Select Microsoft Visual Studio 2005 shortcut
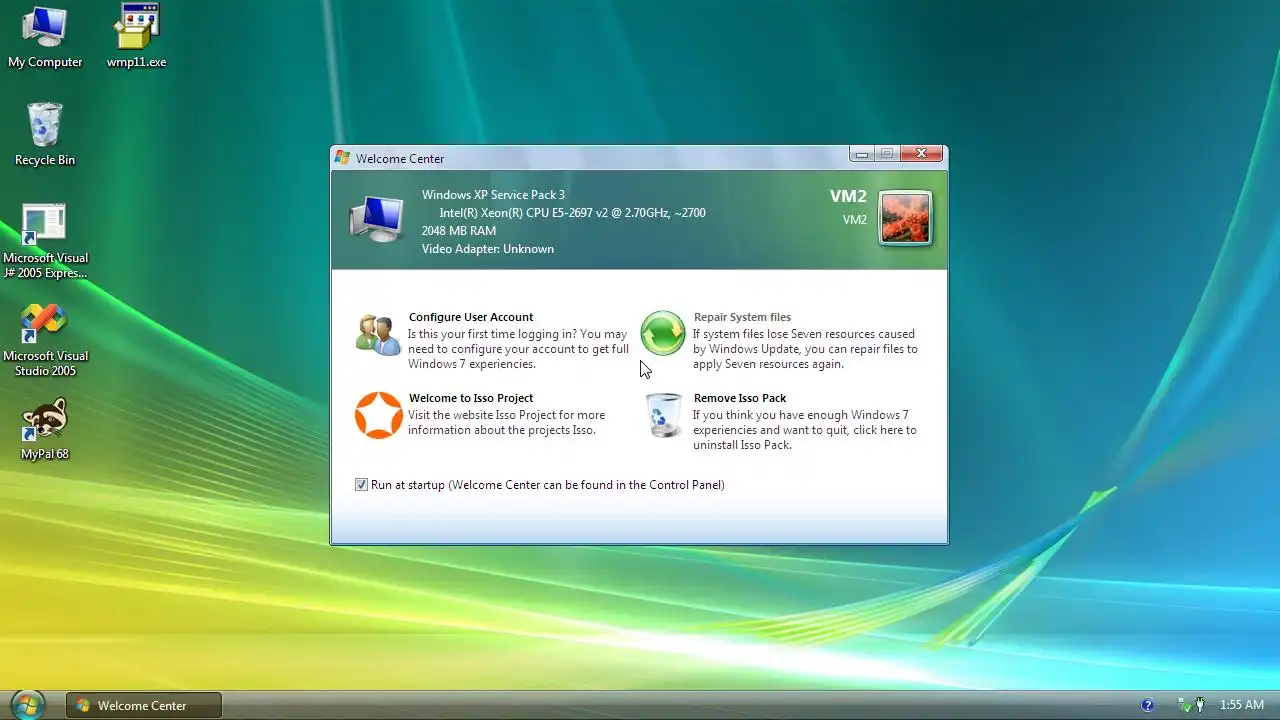The image size is (1280, 720). coord(45,340)
